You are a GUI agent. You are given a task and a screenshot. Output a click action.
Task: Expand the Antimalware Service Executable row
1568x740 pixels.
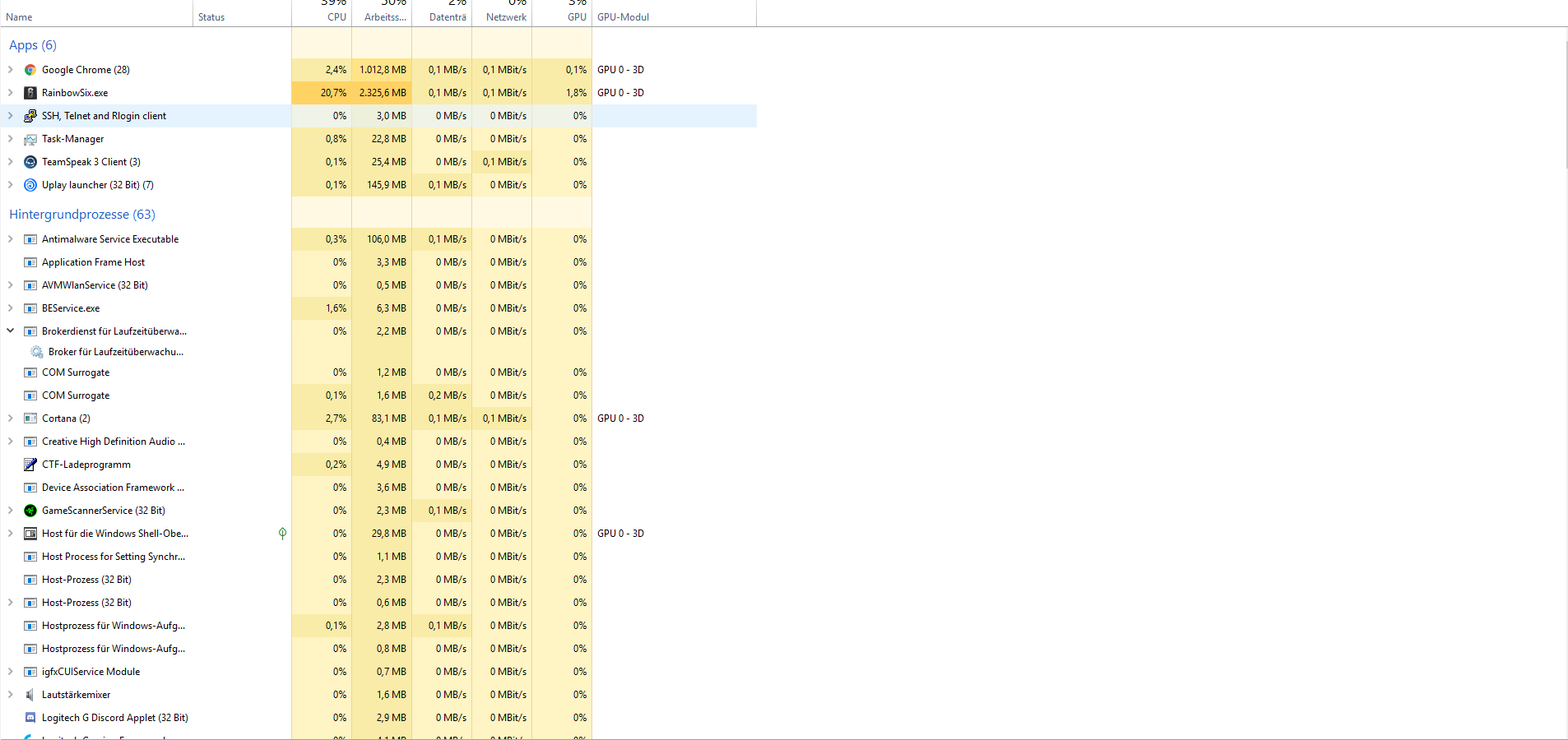(11, 239)
